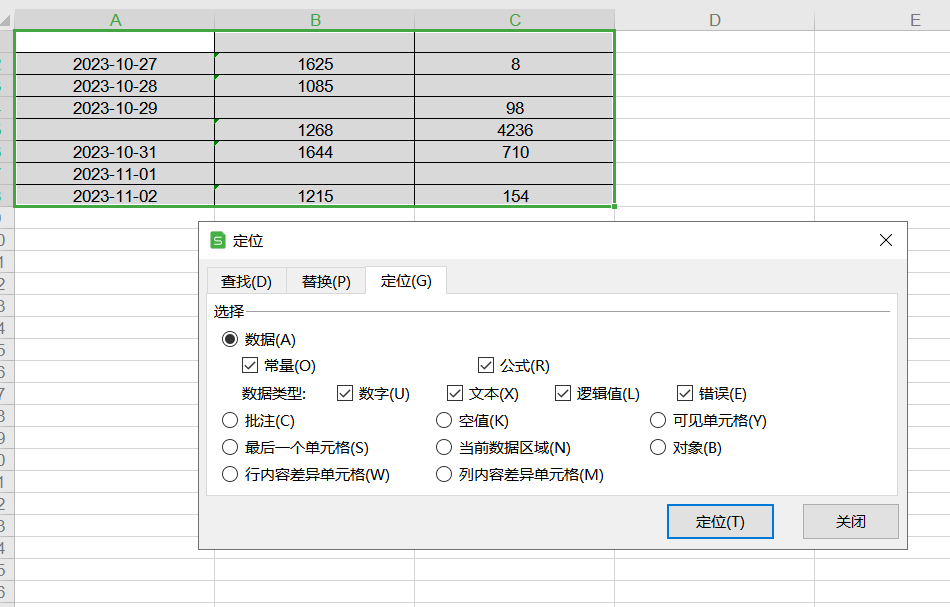This screenshot has width=950, height=607.
Task: Select column B header
Action: tap(314, 20)
